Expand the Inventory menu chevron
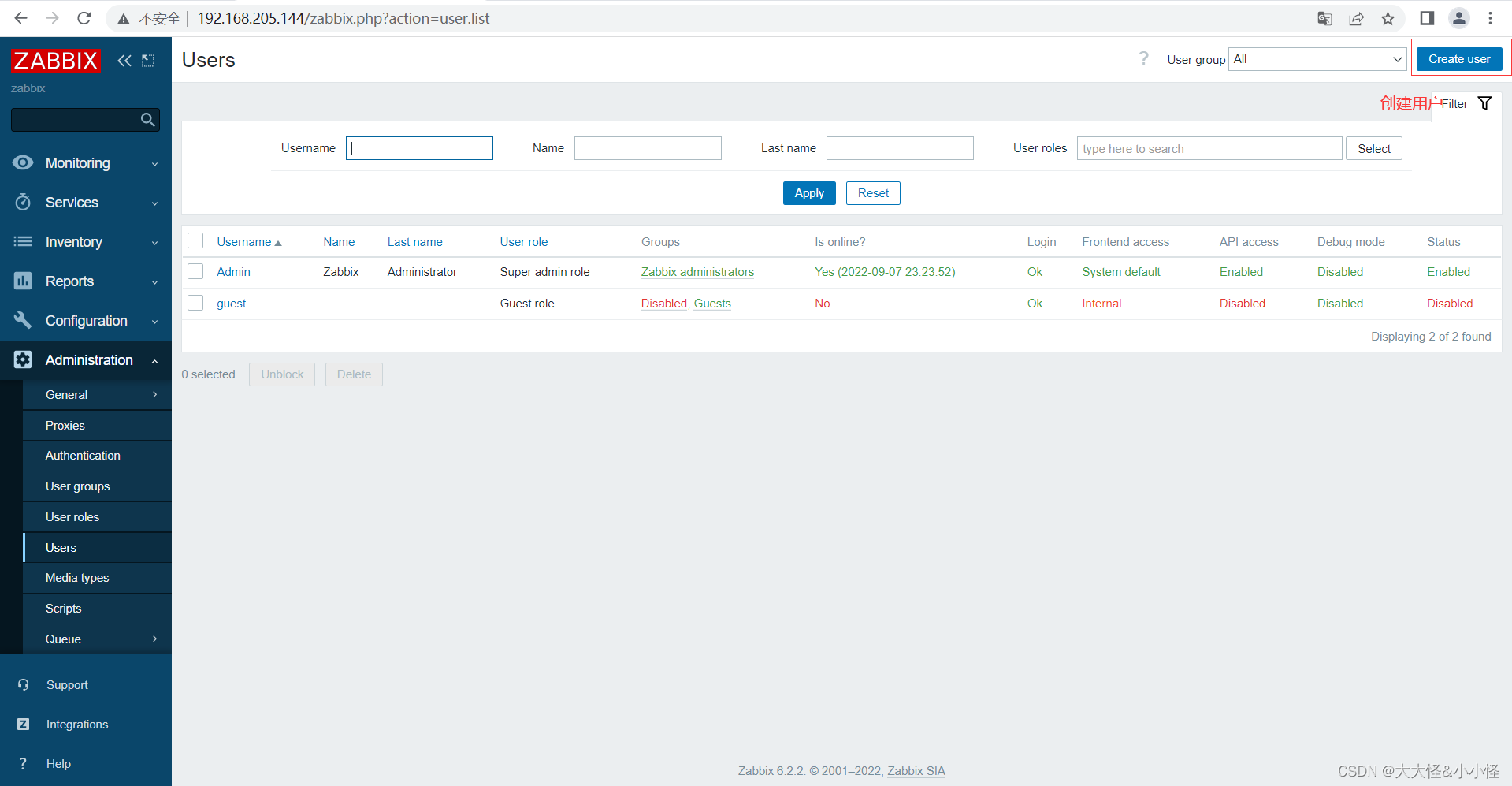This screenshot has height=786, width=1512. tap(154, 243)
